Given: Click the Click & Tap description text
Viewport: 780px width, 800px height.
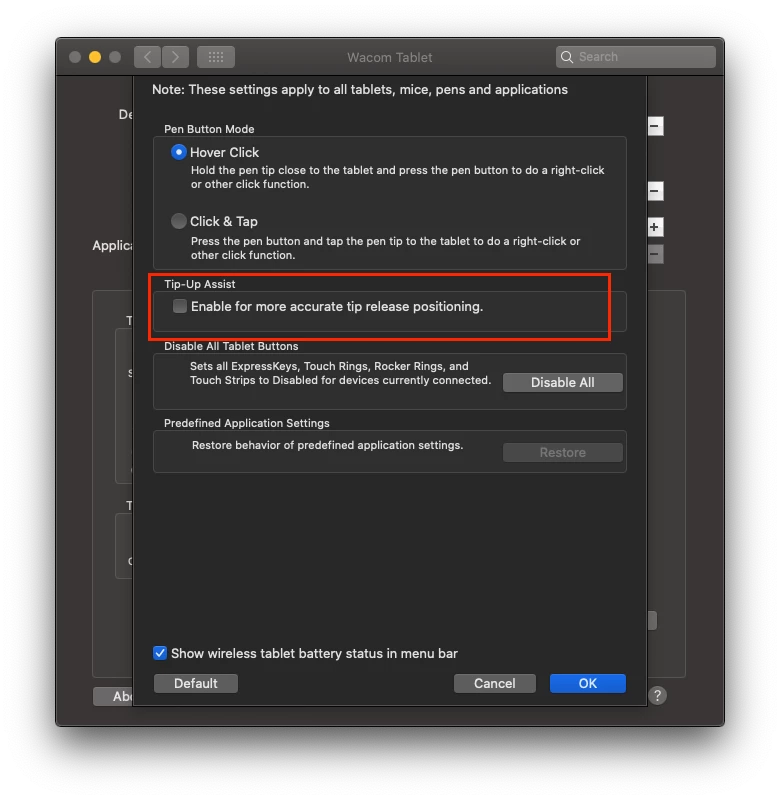Looking at the screenshot, I should pyautogui.click(x=385, y=248).
